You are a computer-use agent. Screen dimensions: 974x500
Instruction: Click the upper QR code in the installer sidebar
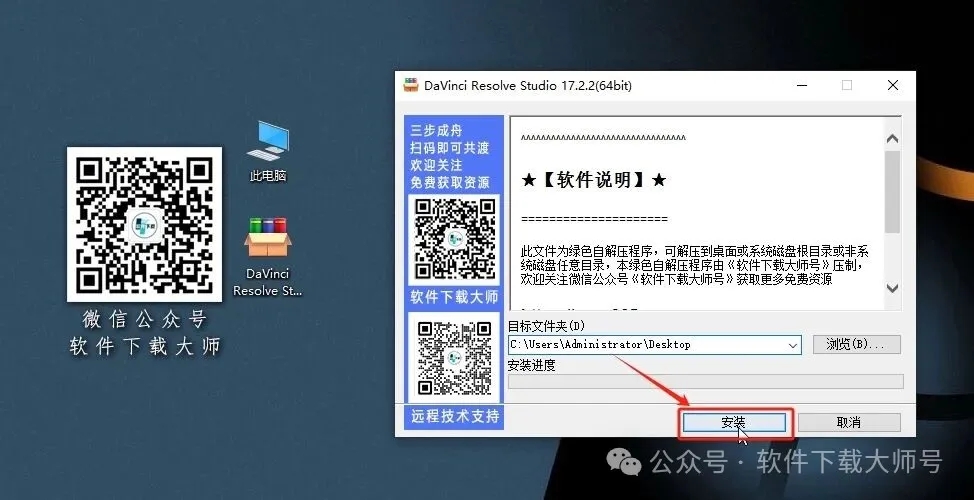pyautogui.click(x=455, y=239)
